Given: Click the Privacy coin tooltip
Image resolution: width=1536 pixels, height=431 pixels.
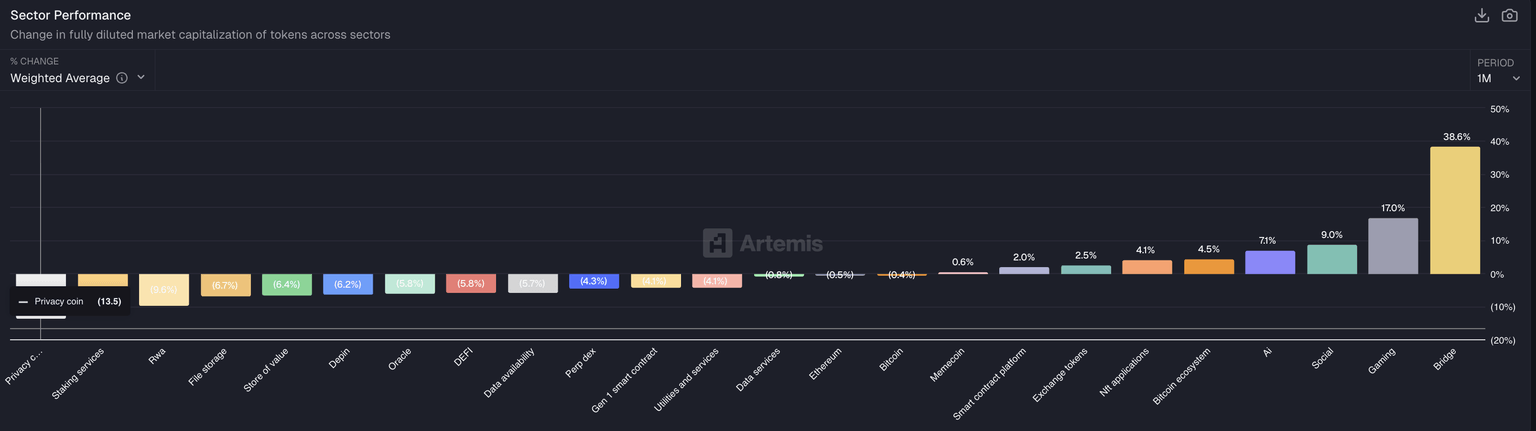Looking at the screenshot, I should 70,301.
